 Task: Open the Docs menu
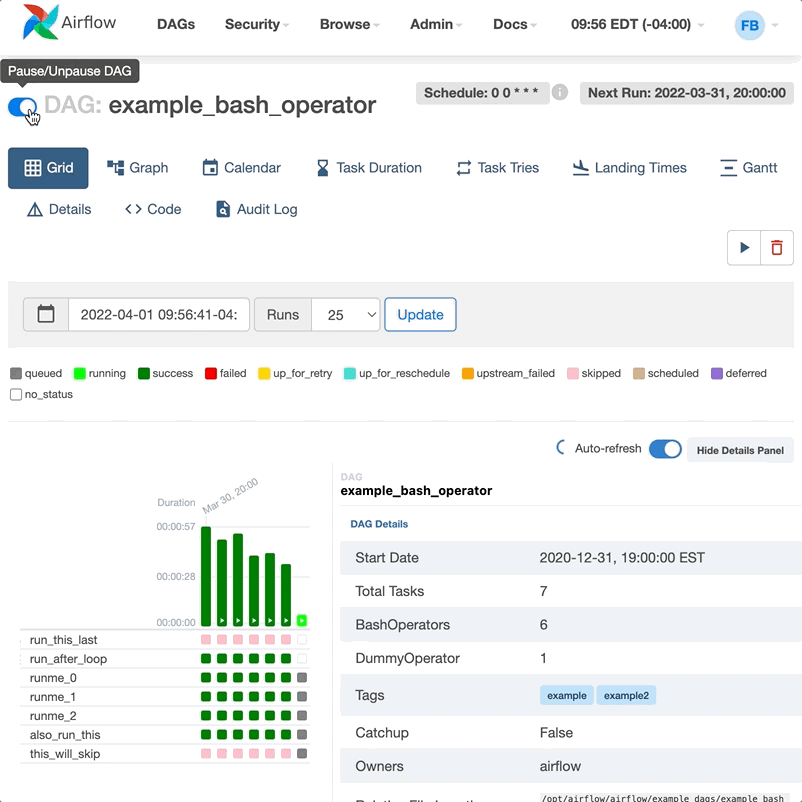pyautogui.click(x=515, y=24)
